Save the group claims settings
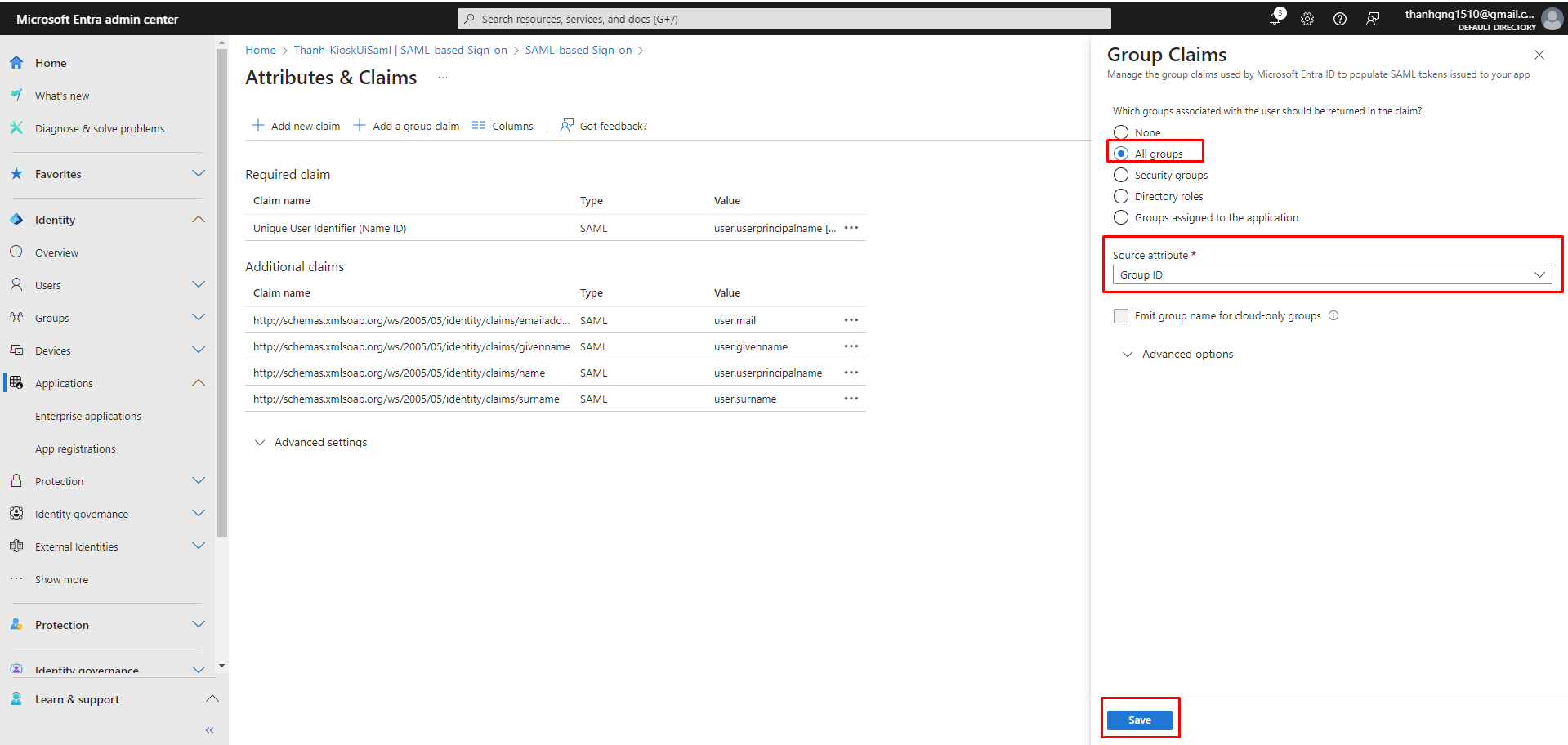The height and width of the screenshot is (745, 1568). click(1140, 720)
